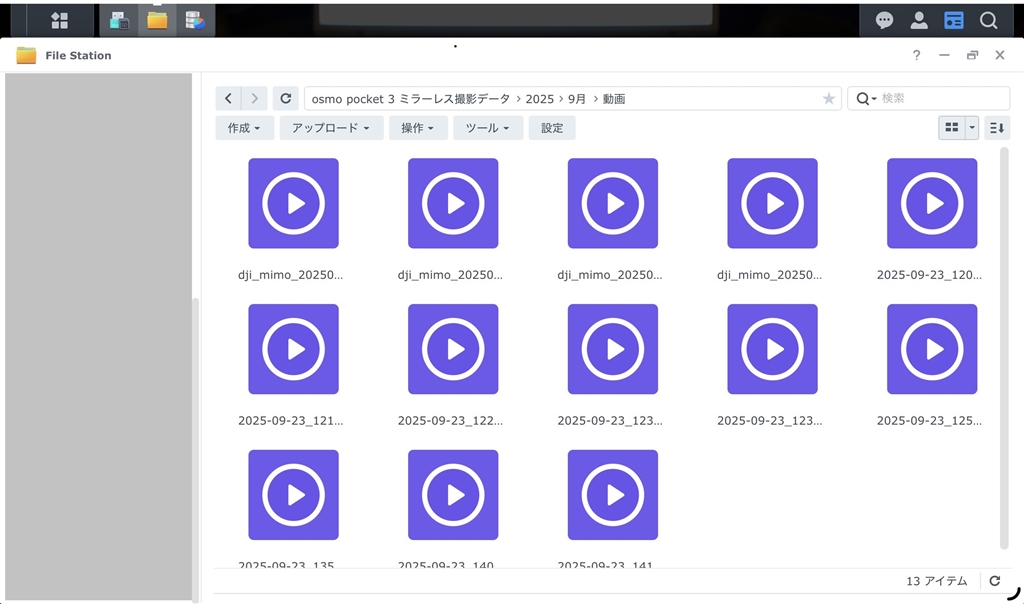
Task: Play the 2025-09-23_125 video thumbnail
Action: [931, 349]
